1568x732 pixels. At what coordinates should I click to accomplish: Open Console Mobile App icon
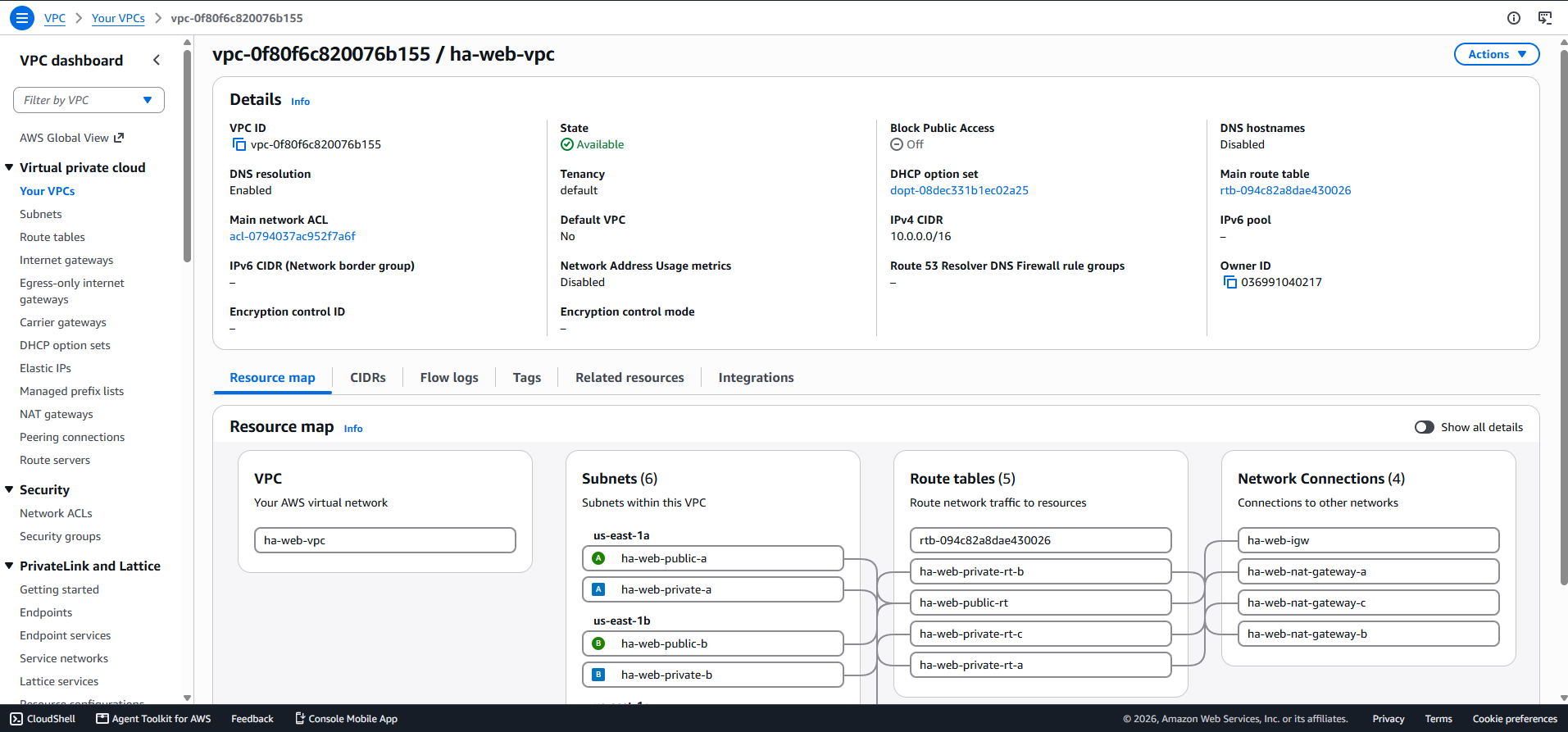pos(300,719)
